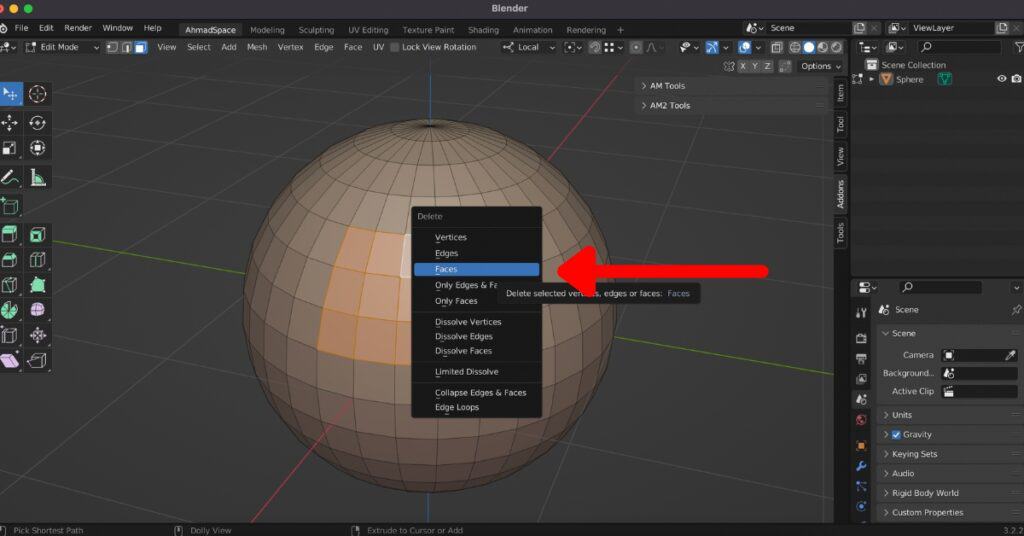
Task: Choose Dissolve Edges in Delete menu
Action: coord(477,337)
